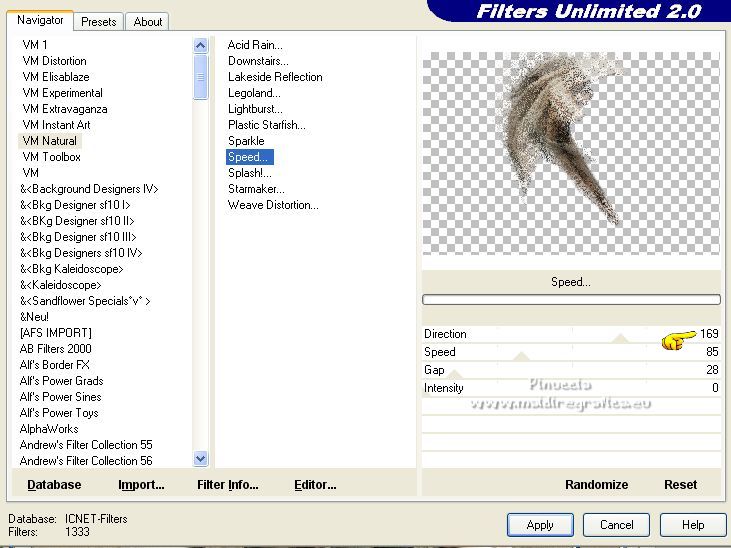Click the category list scrollbar thumb
The width and height of the screenshot is (731, 548).
click(200, 76)
